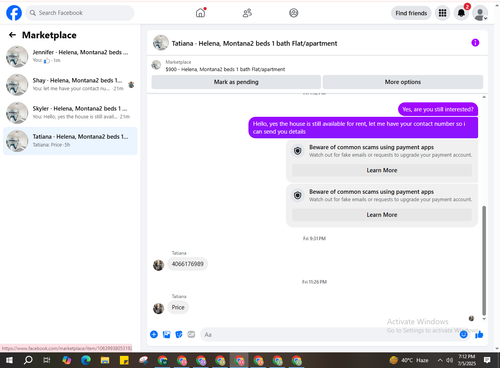Viewport: 500px width, 368px height.
Task: Open the emoji picker in message box
Action: point(463,334)
